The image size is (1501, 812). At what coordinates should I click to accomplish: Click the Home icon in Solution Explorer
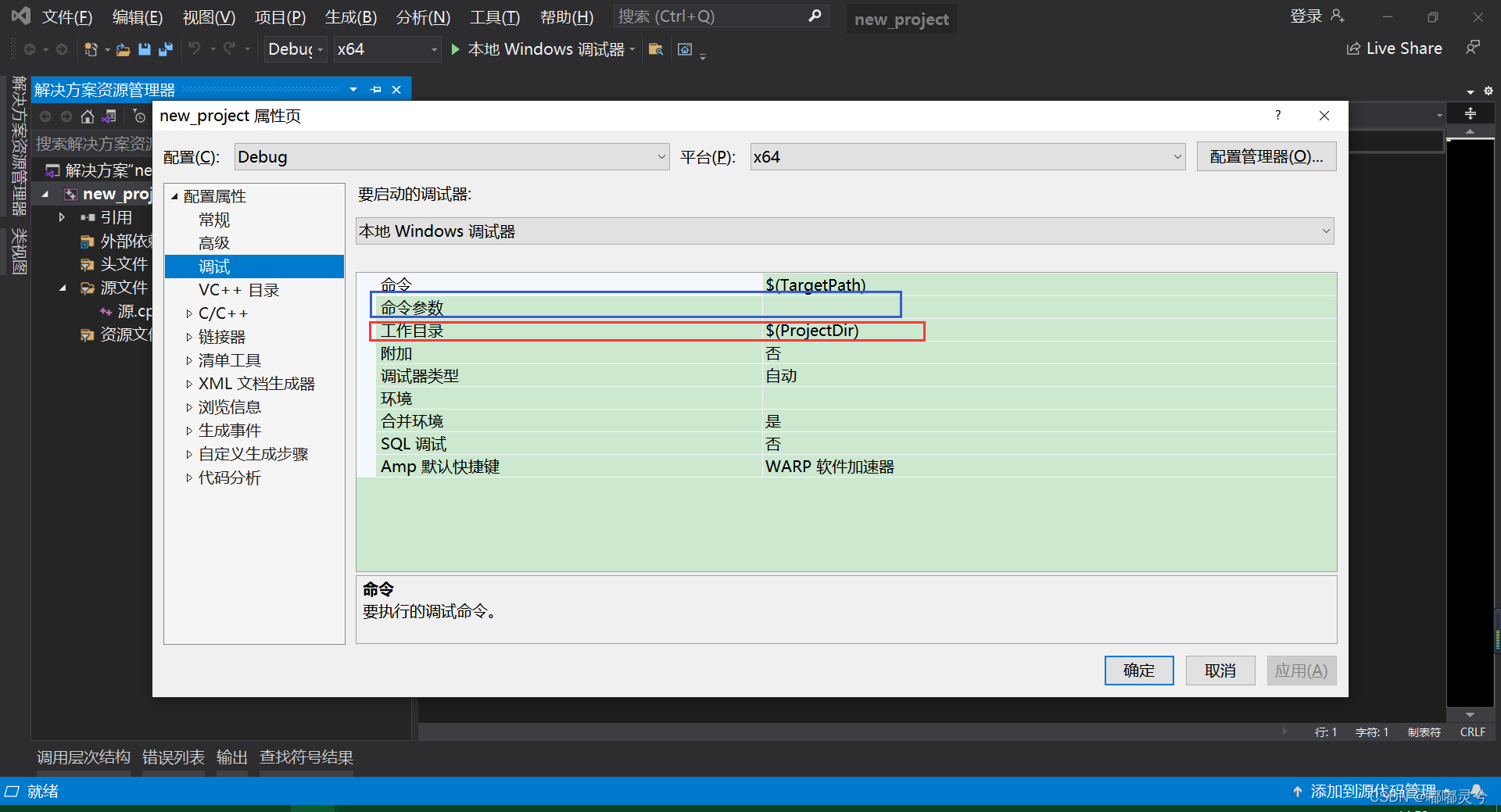click(88, 116)
